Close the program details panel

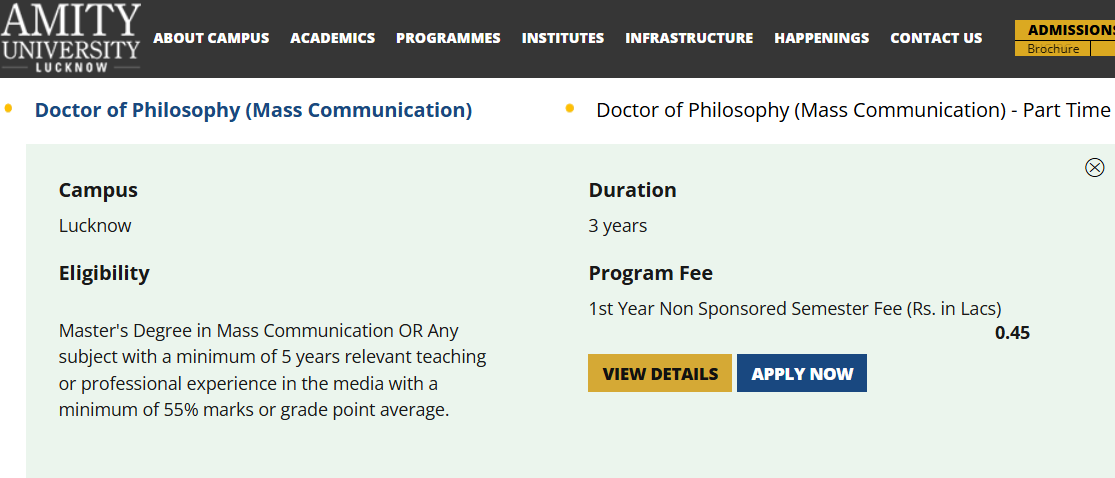[x=1094, y=168]
